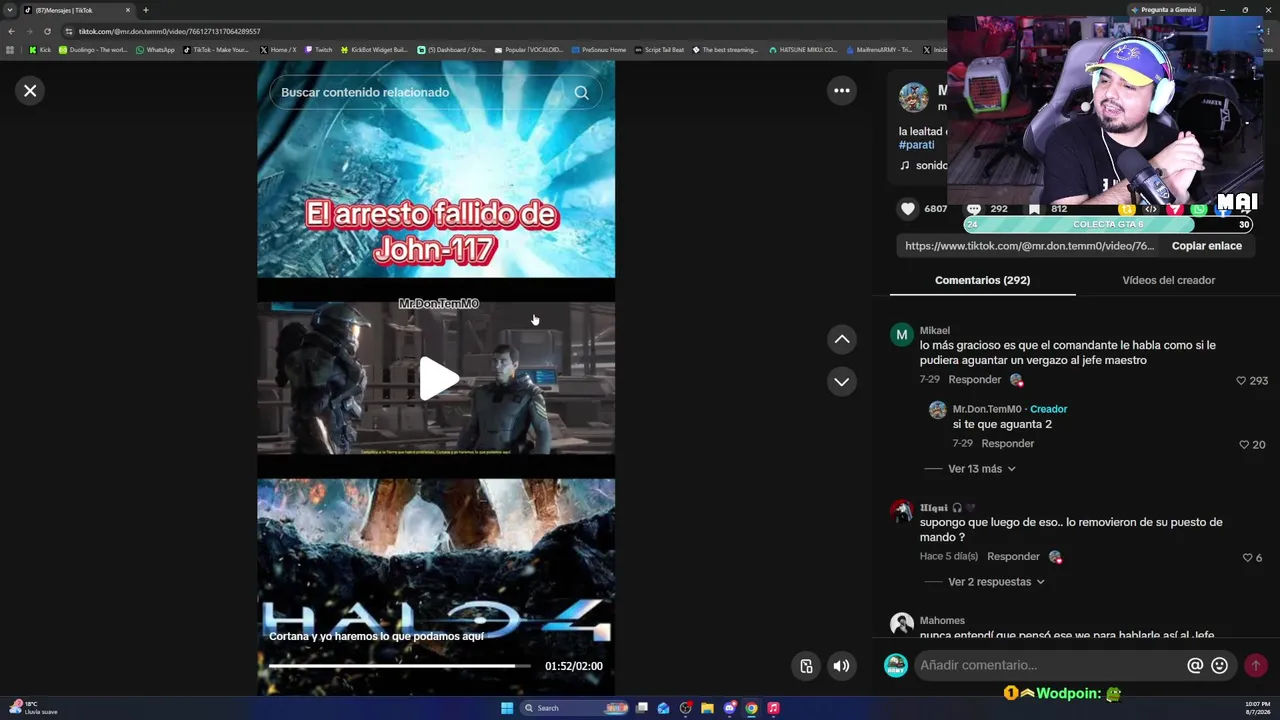The height and width of the screenshot is (720, 1280).
Task: Reload the page in Chrome
Action: [47, 31]
